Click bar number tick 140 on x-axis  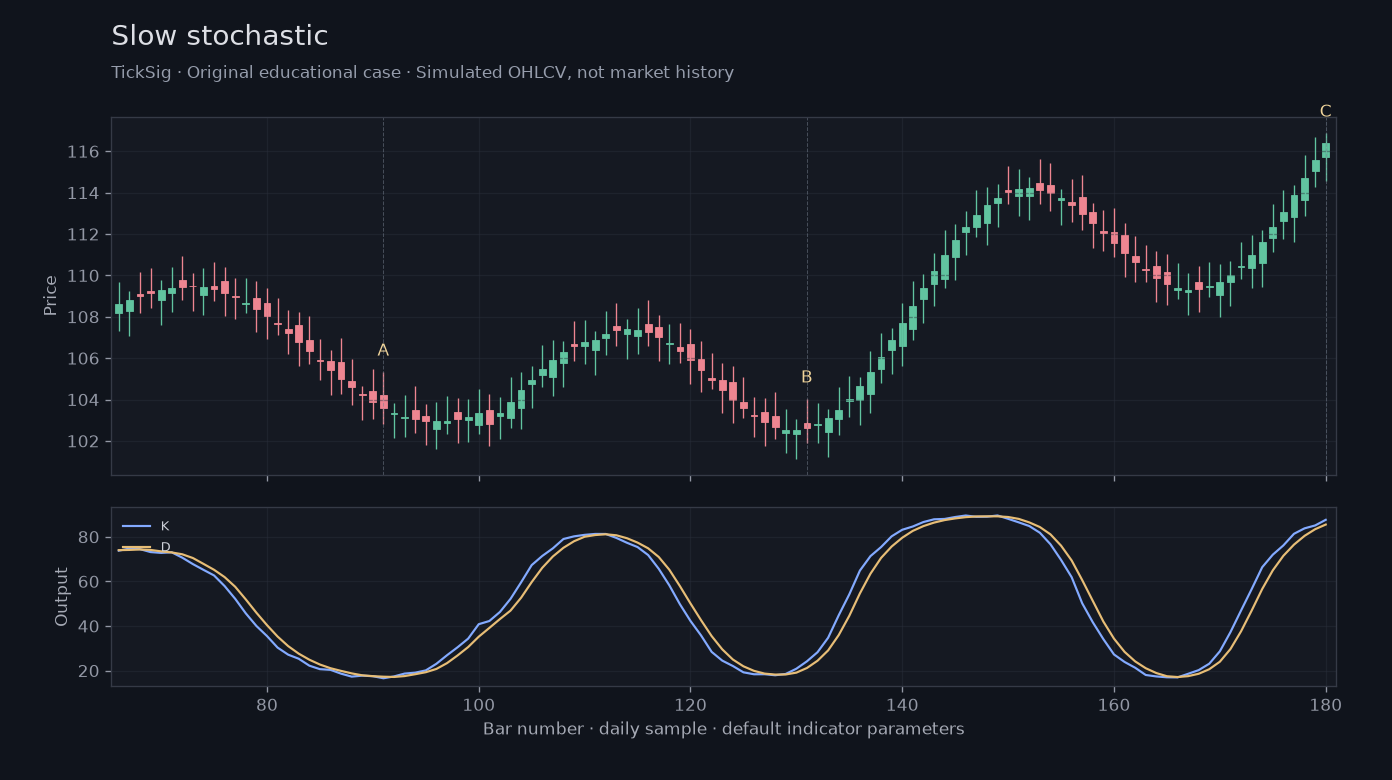click(x=902, y=704)
